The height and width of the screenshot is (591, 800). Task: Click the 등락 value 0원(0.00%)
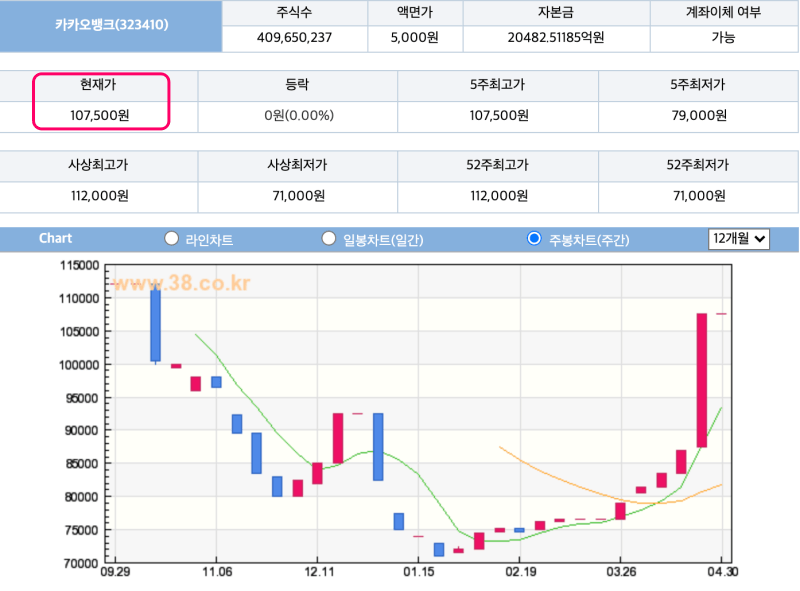(x=299, y=115)
